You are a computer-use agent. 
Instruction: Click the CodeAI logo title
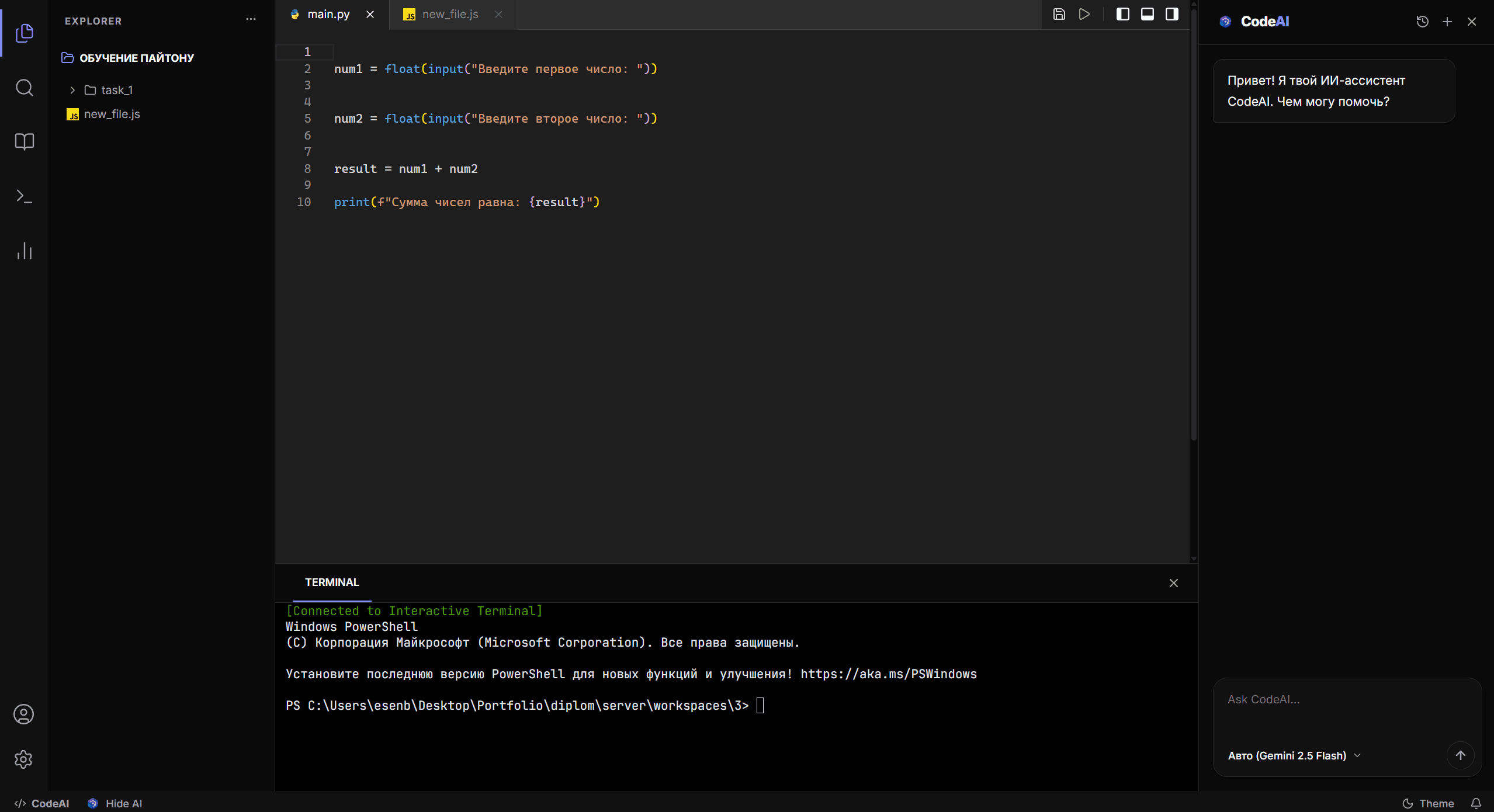click(1254, 22)
